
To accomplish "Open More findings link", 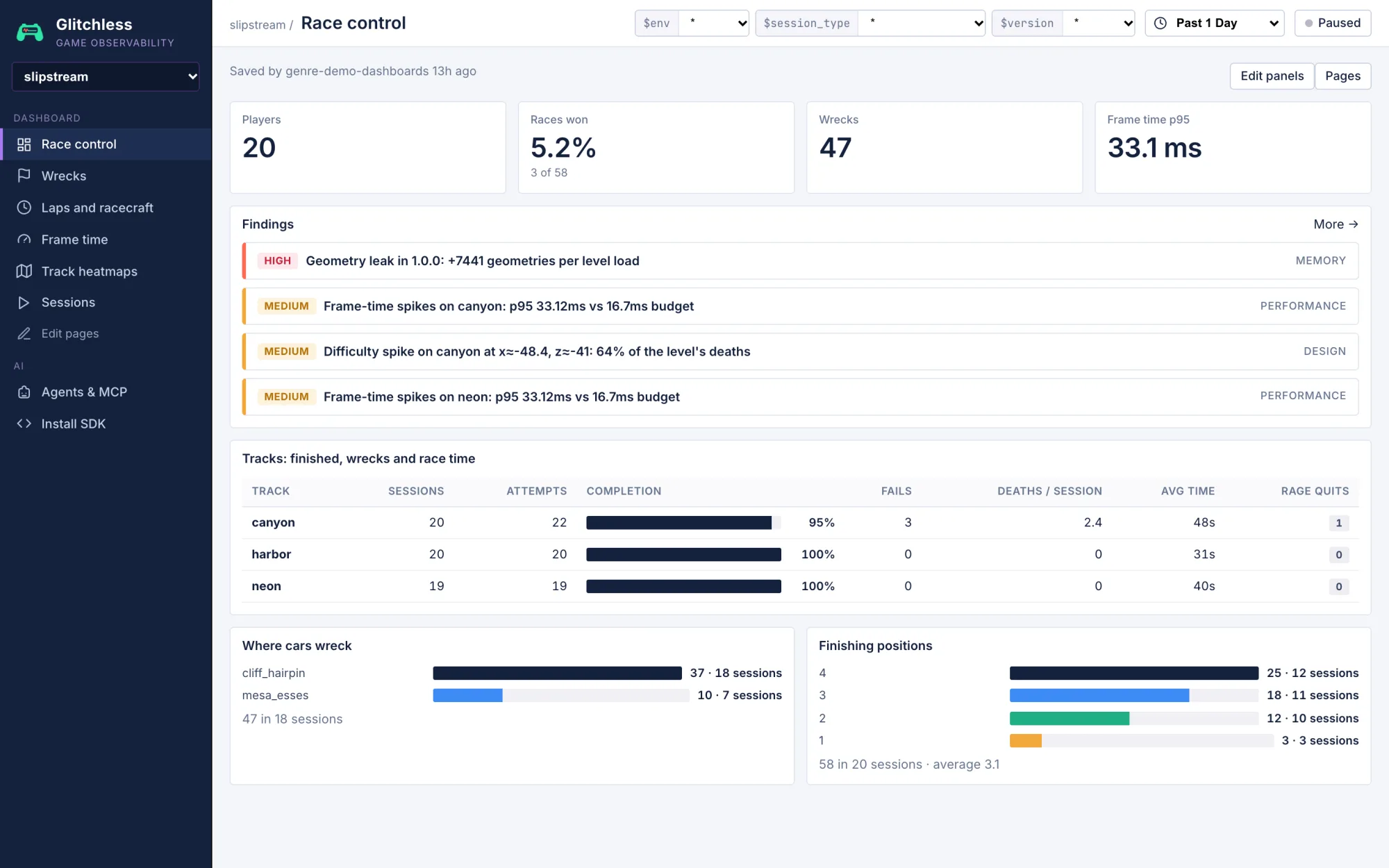I will point(1336,224).
